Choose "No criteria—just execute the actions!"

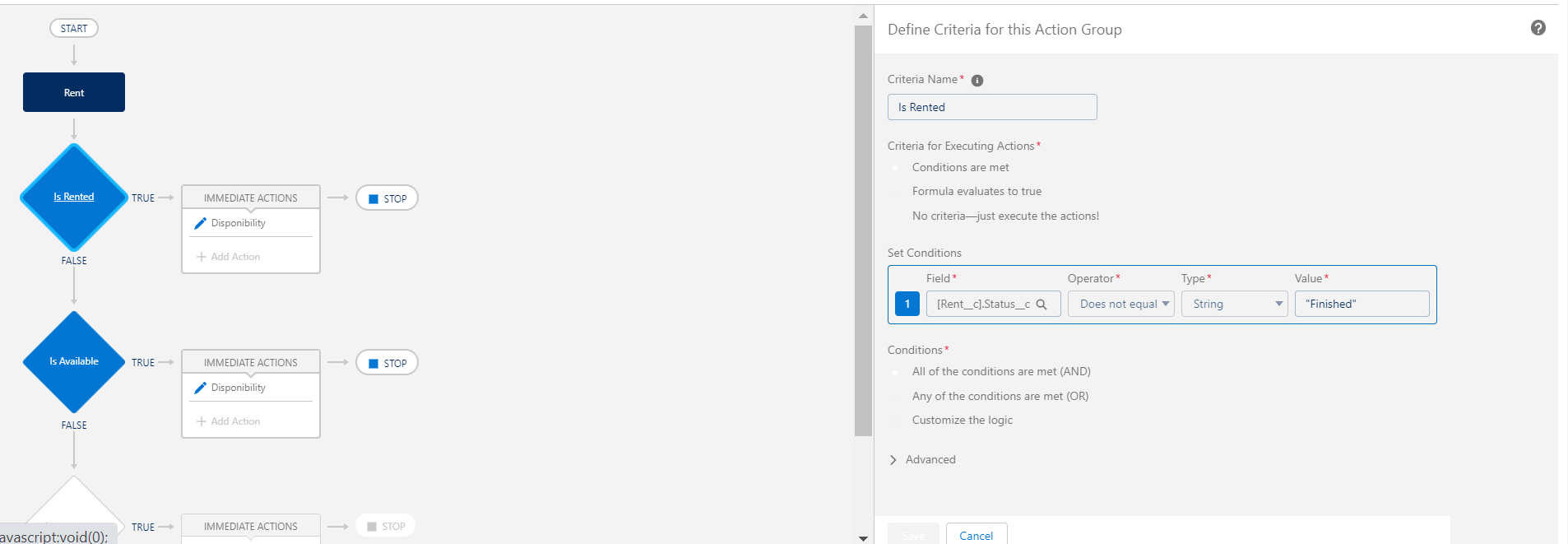point(896,216)
